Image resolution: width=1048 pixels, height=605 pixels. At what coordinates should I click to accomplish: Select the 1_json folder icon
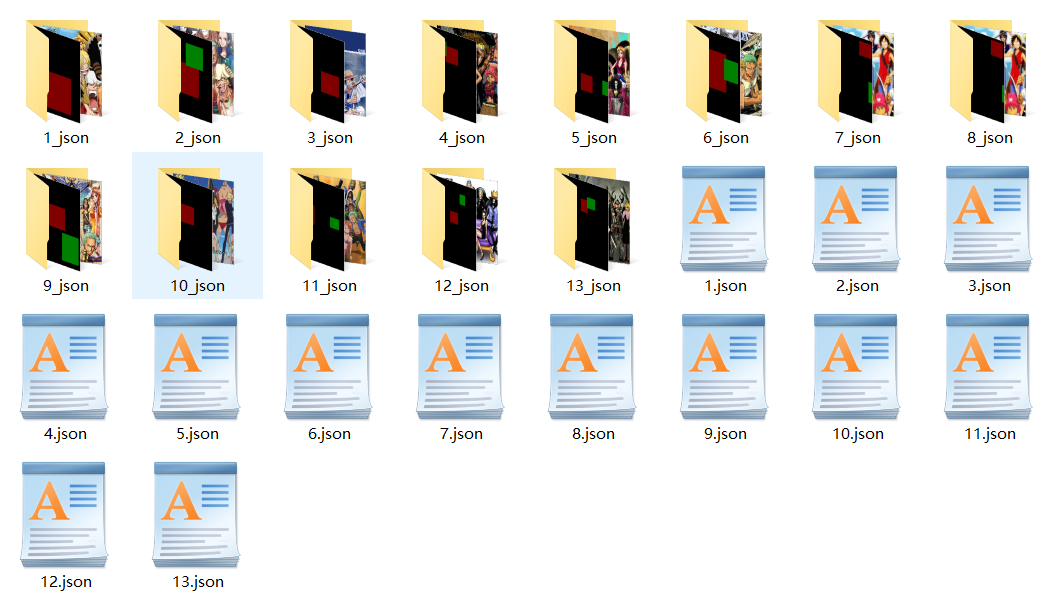[65, 71]
